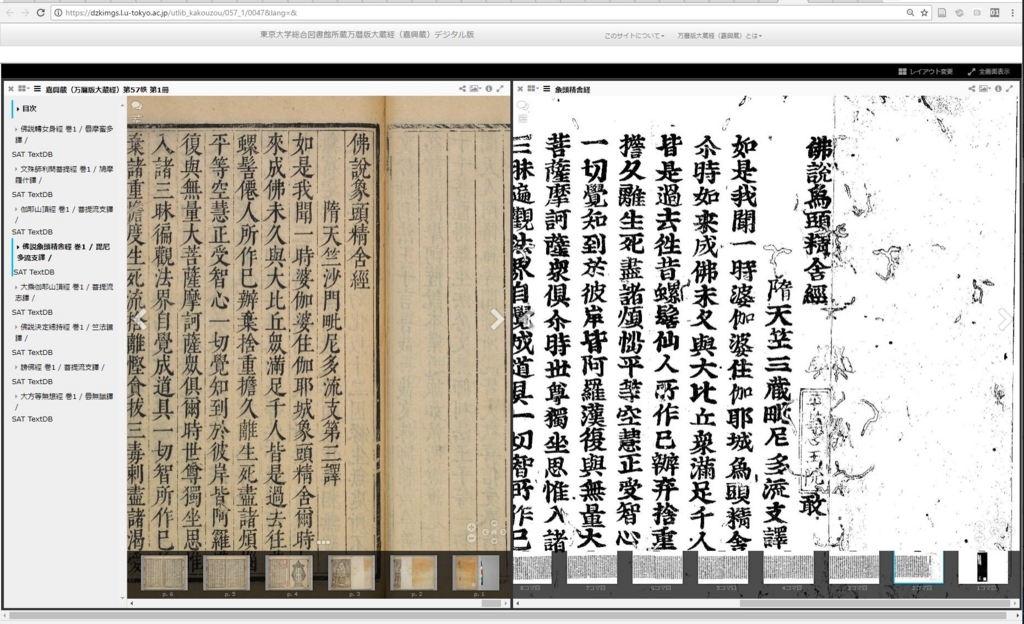Expand the left viewer window to fullscreen
The height and width of the screenshot is (624, 1024).
[500, 89]
